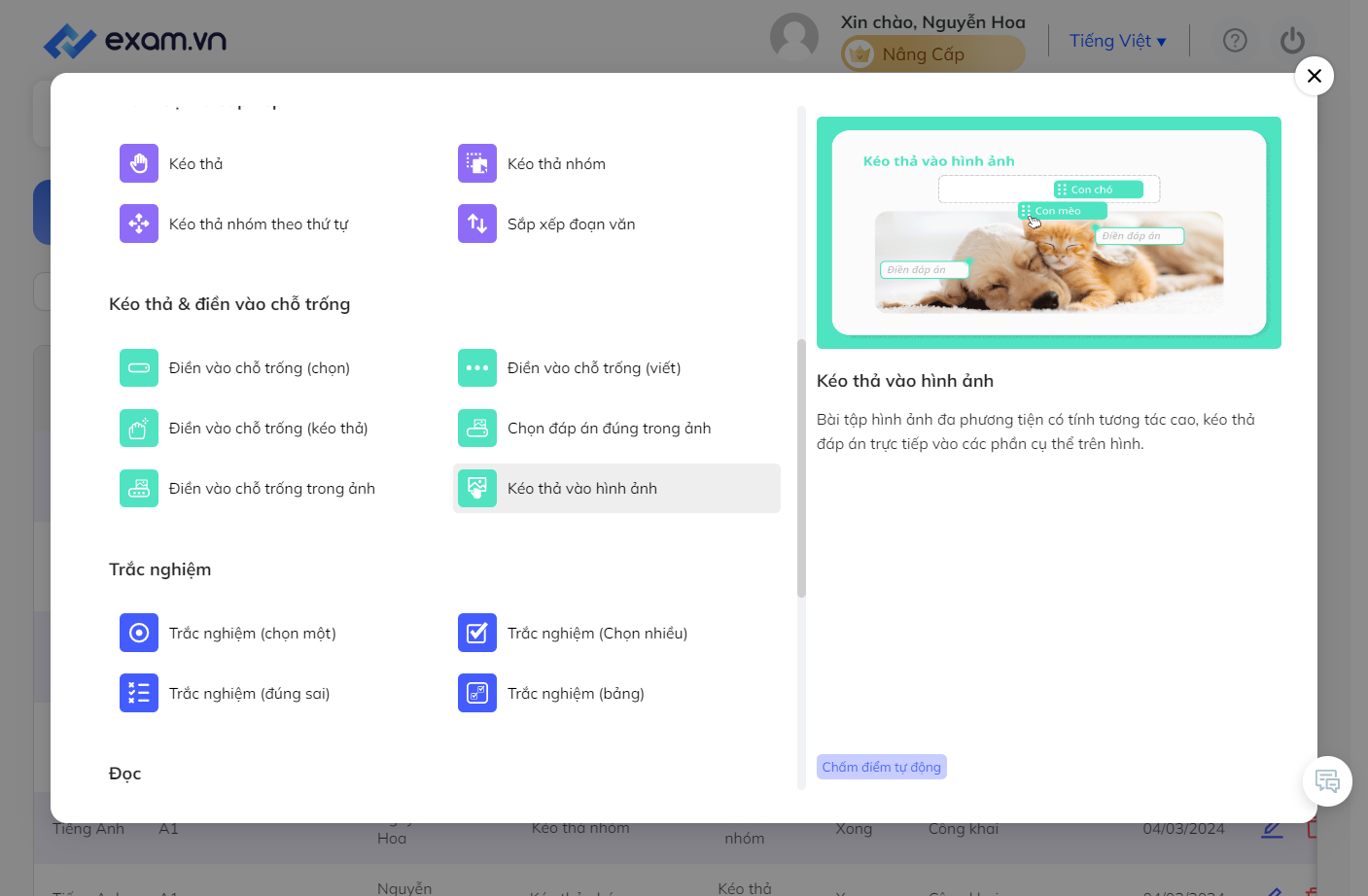Screen dimensions: 1368x896
Task: Choose Điền vào chỗ trống (viết) text option
Action: (x=594, y=368)
